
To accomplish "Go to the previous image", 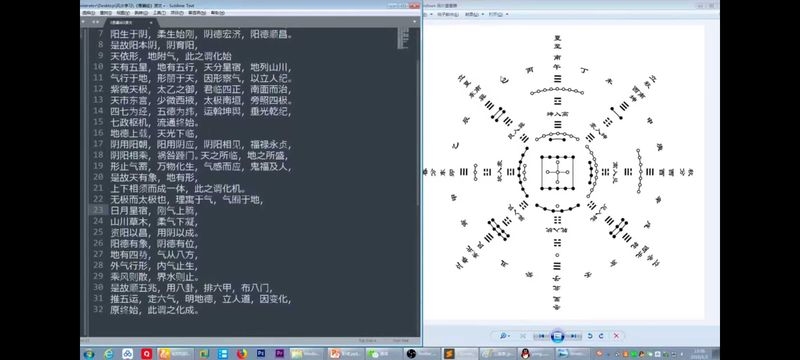I will coord(542,336).
